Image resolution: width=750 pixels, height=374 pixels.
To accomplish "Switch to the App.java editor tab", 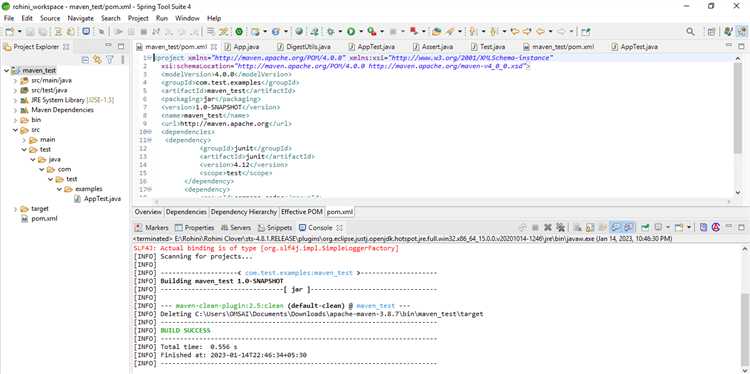I will pos(242,47).
